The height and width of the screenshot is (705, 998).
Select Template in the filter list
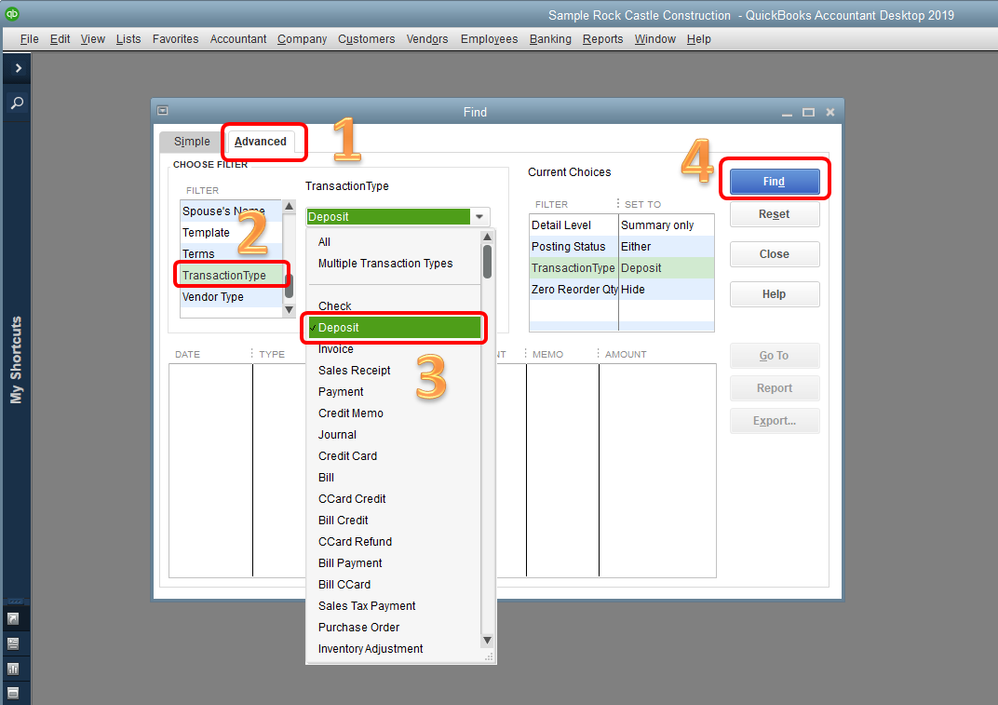coord(231,232)
